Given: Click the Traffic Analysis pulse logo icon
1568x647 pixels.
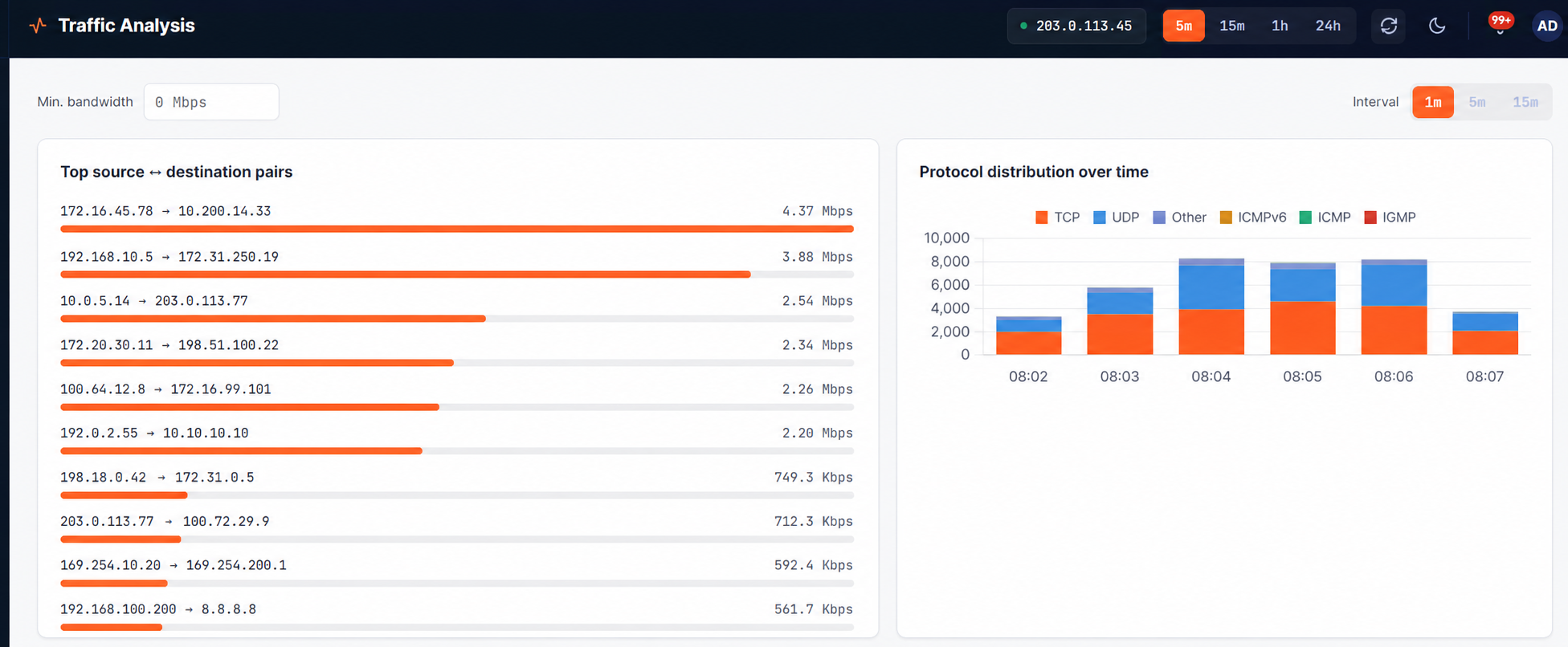Looking at the screenshot, I should (x=38, y=26).
